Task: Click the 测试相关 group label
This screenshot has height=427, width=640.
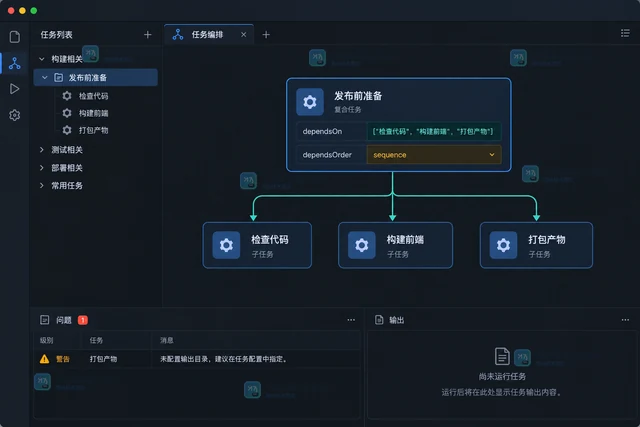Action: click(67, 150)
